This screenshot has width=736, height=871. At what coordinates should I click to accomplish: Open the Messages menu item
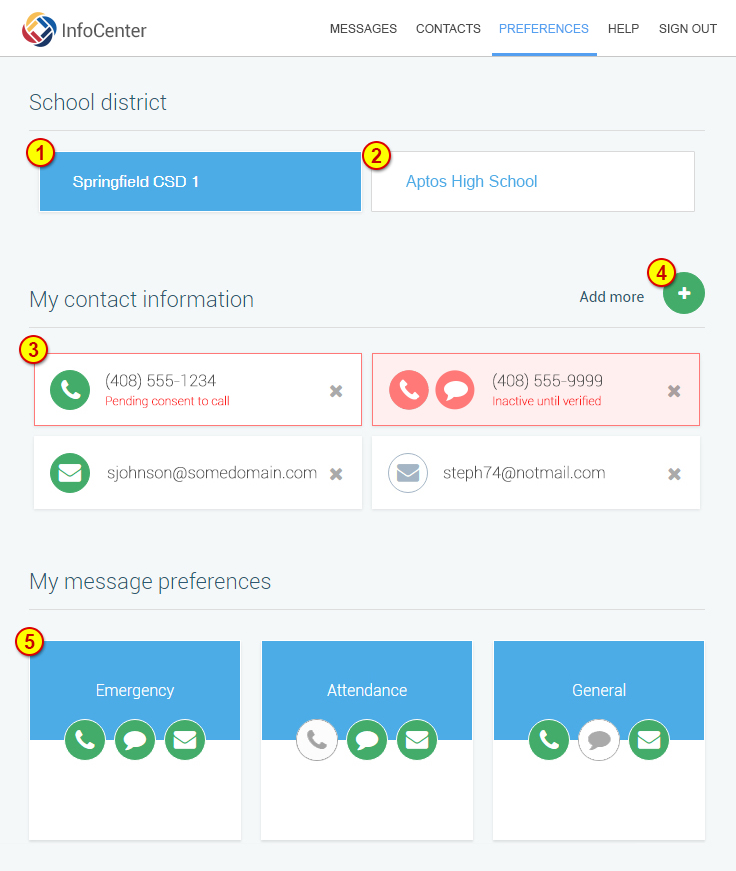click(363, 29)
